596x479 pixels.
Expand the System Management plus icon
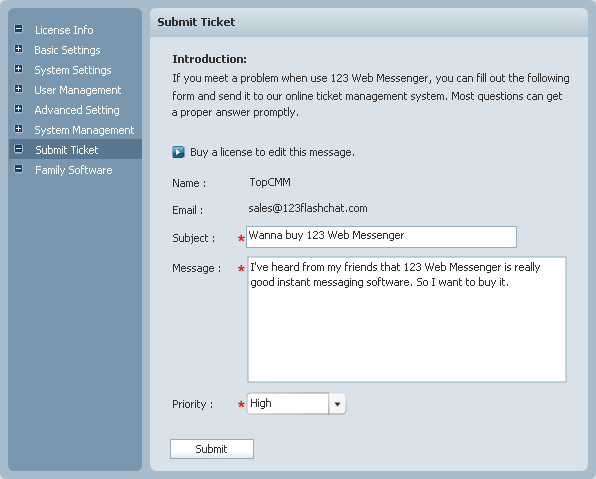(18, 129)
